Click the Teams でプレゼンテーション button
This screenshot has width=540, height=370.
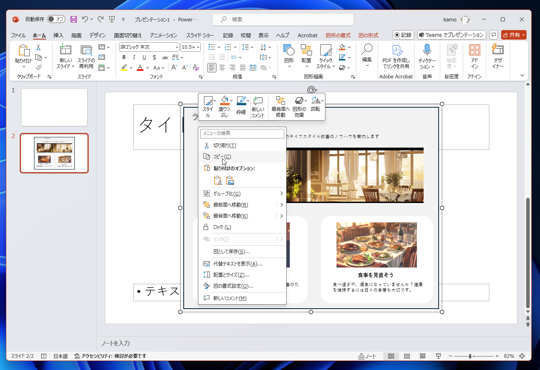pos(451,35)
